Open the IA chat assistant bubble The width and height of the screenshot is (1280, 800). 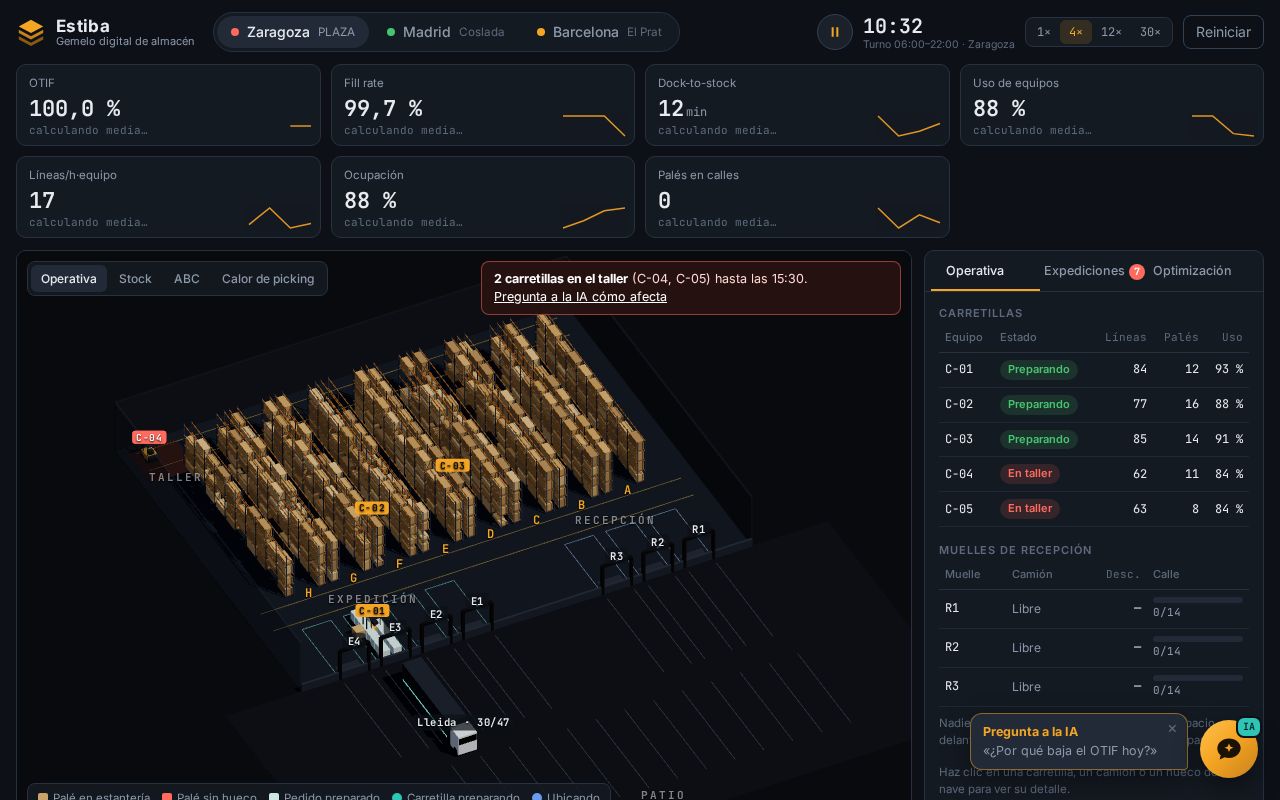(x=1229, y=748)
